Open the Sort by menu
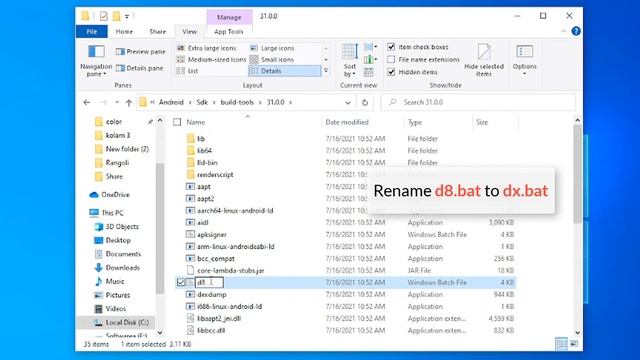 pos(350,60)
